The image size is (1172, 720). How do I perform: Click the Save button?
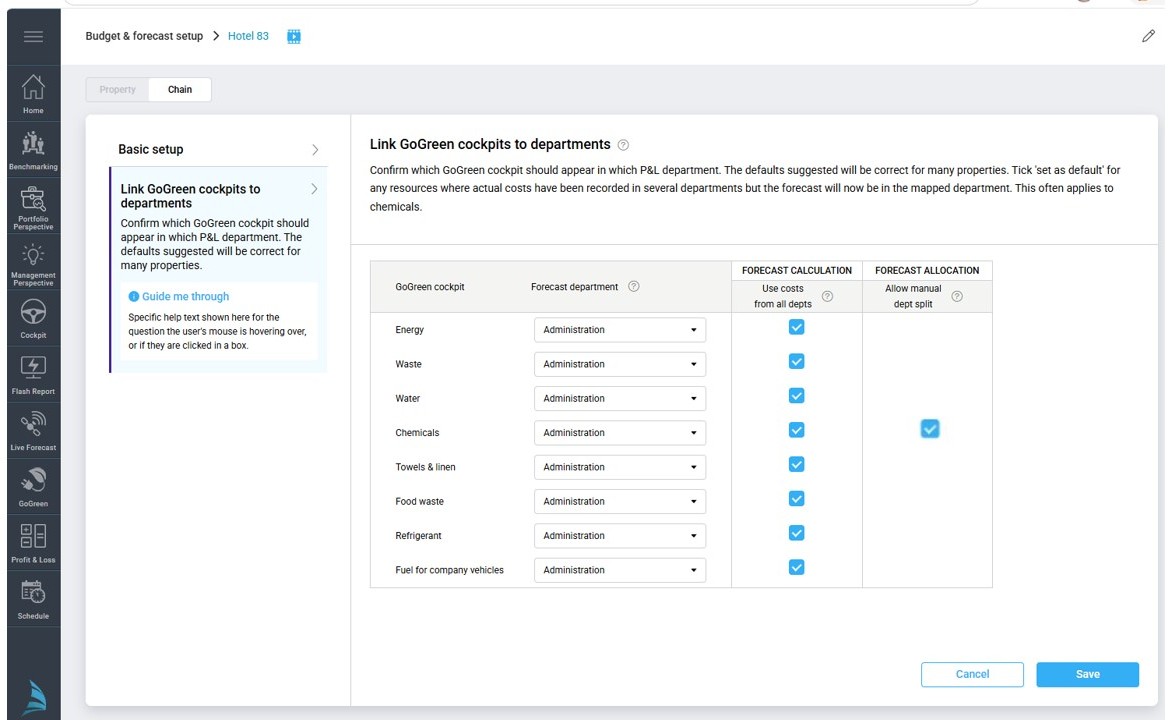pos(1088,674)
